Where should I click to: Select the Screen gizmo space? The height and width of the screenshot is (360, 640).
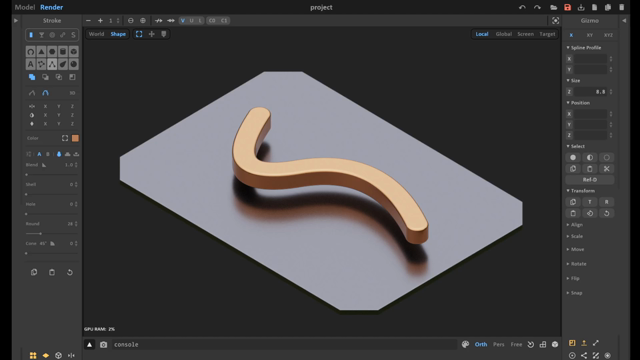(x=525, y=34)
